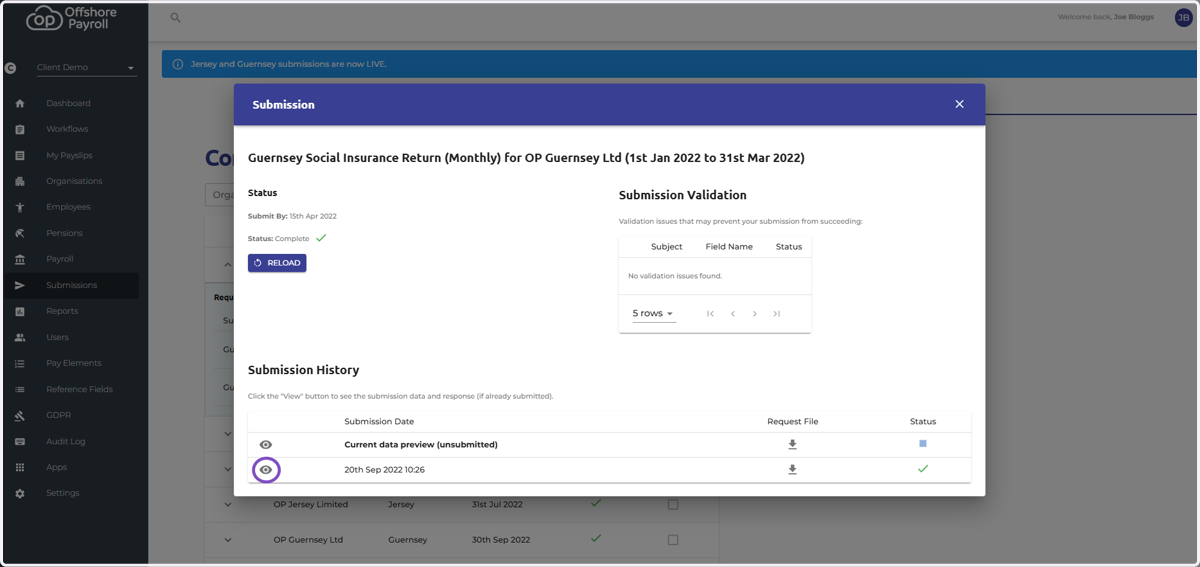
Task: Click the Field Name column header
Action: [729, 247]
